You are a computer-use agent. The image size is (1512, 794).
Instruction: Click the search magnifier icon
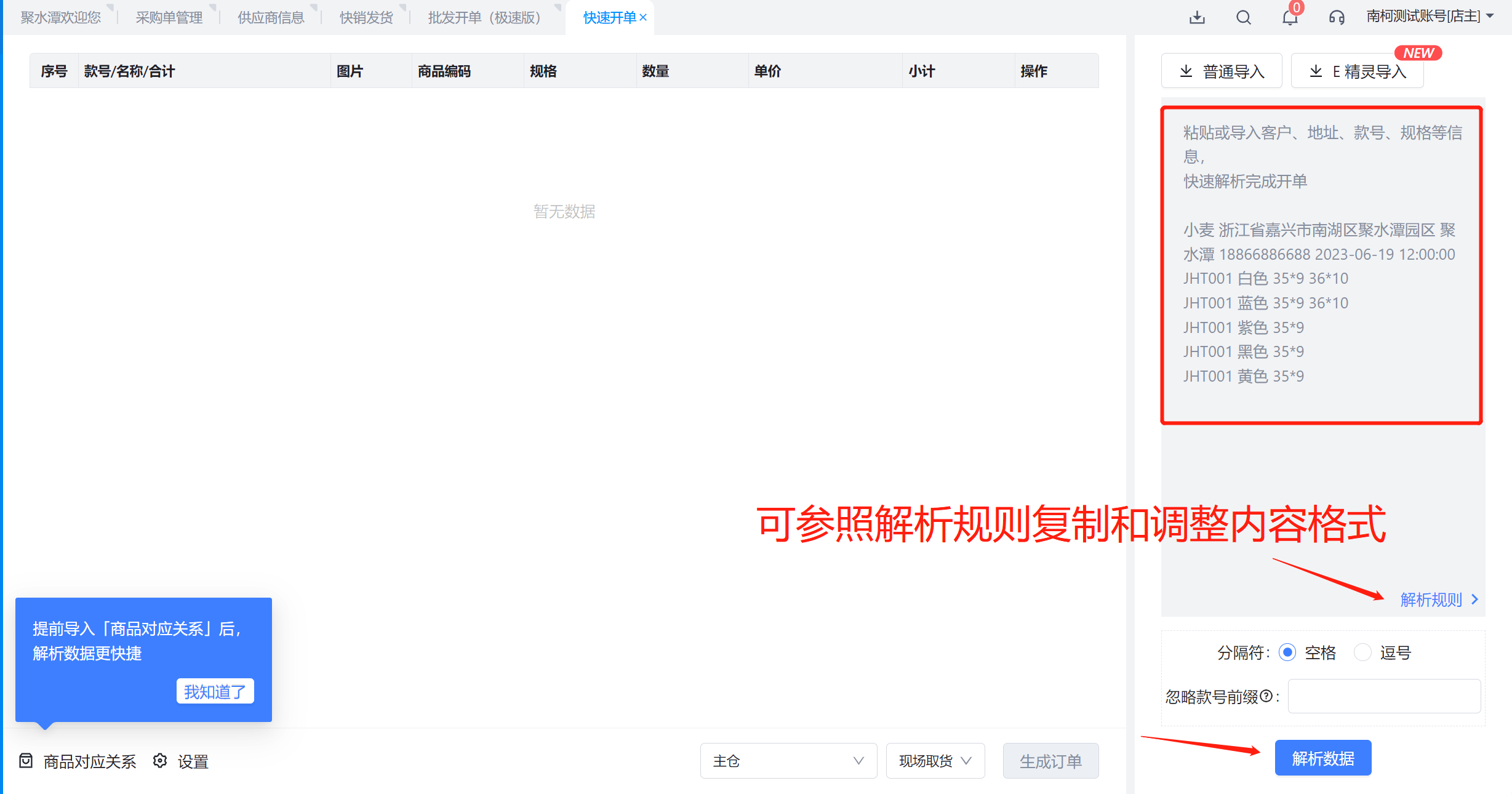pyautogui.click(x=1243, y=17)
